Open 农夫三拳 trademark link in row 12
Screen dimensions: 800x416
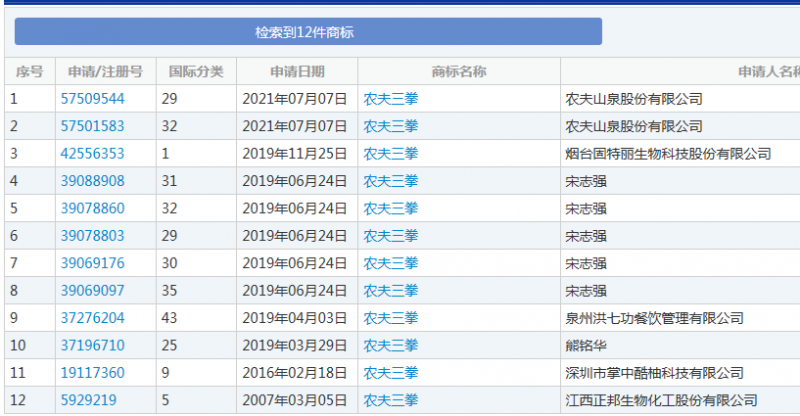point(391,400)
